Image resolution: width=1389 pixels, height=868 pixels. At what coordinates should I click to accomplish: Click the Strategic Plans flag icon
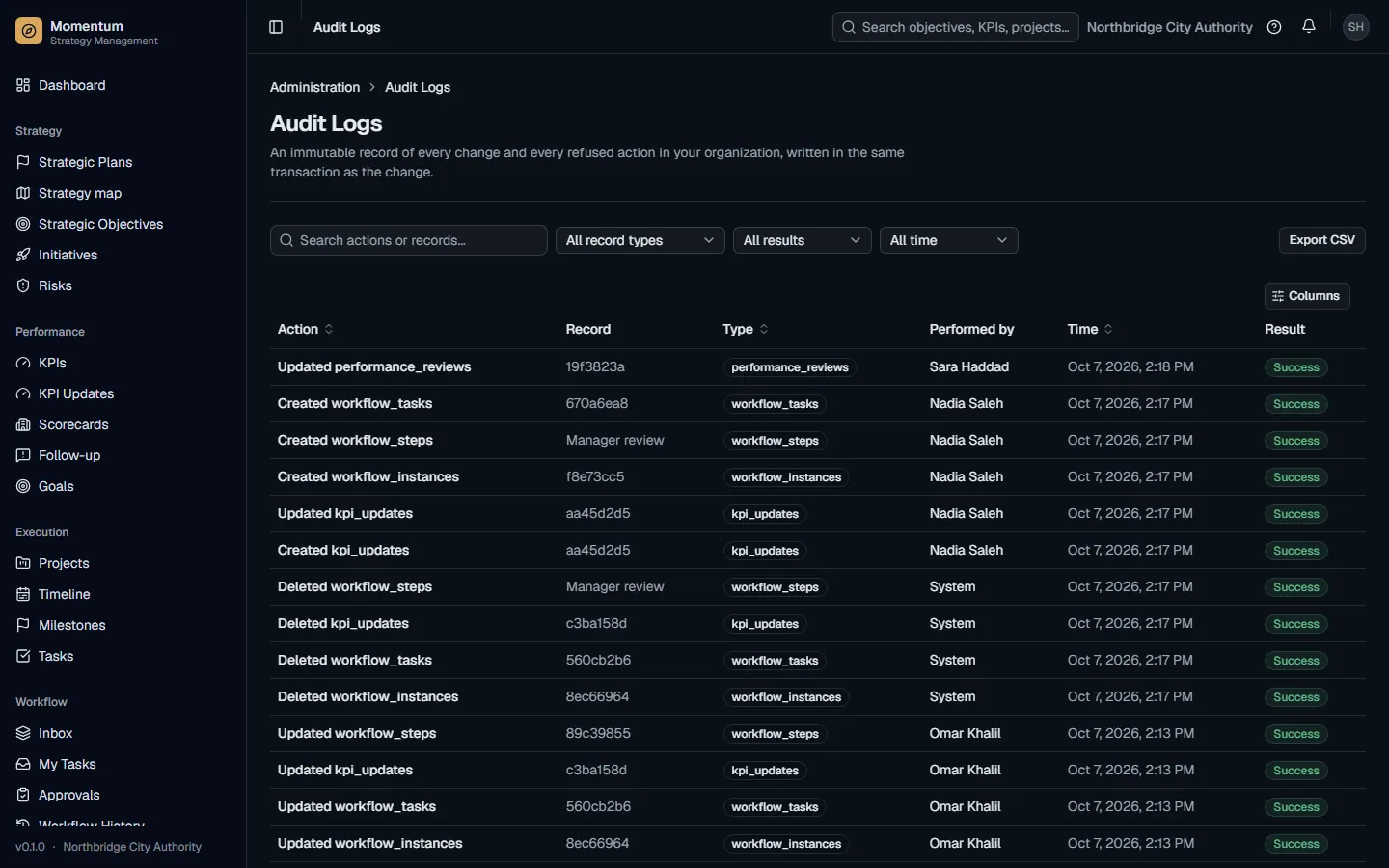point(23,162)
